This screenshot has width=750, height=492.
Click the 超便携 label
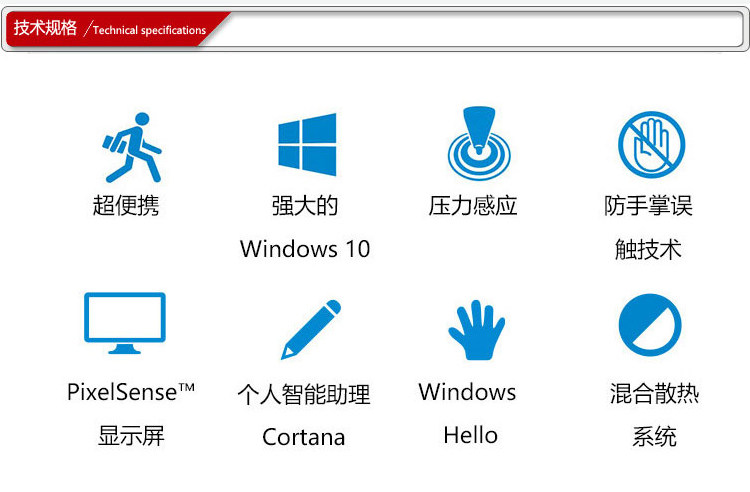tap(126, 206)
